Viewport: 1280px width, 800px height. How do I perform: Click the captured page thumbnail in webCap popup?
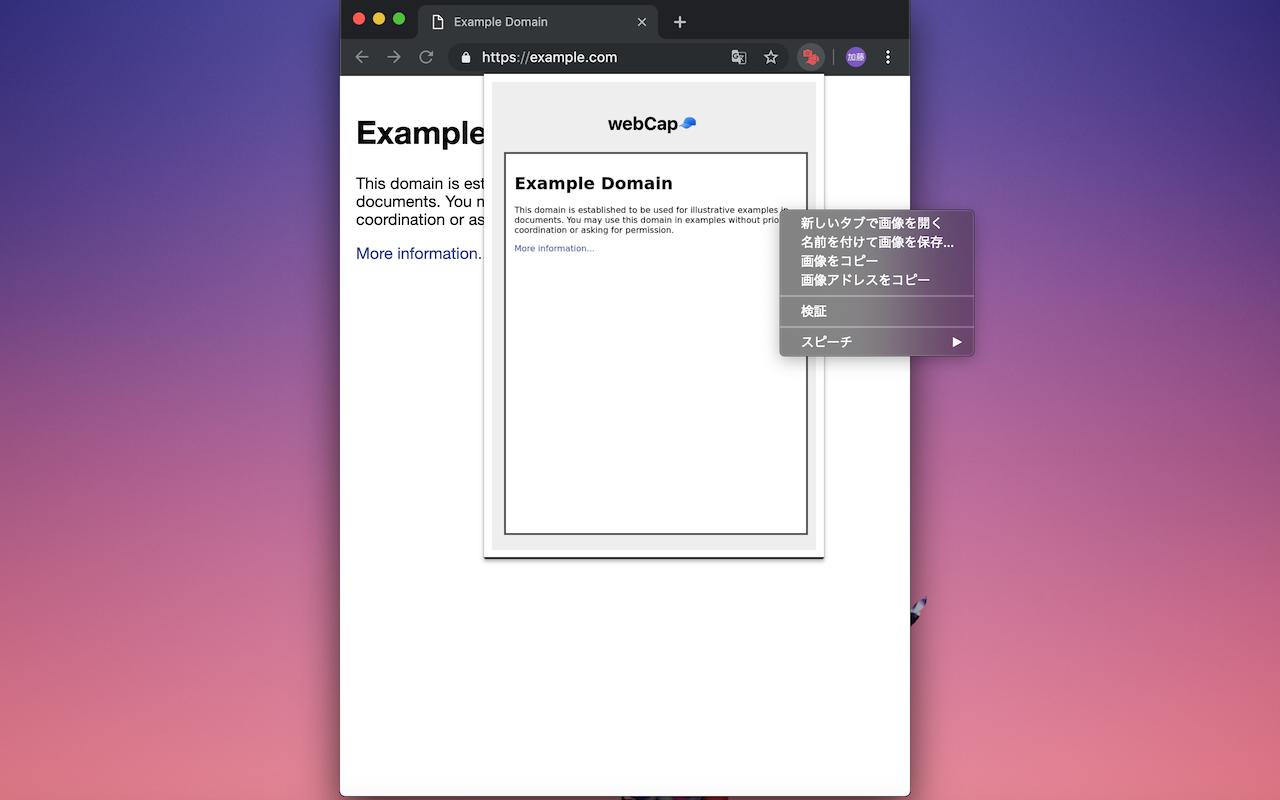click(x=656, y=343)
